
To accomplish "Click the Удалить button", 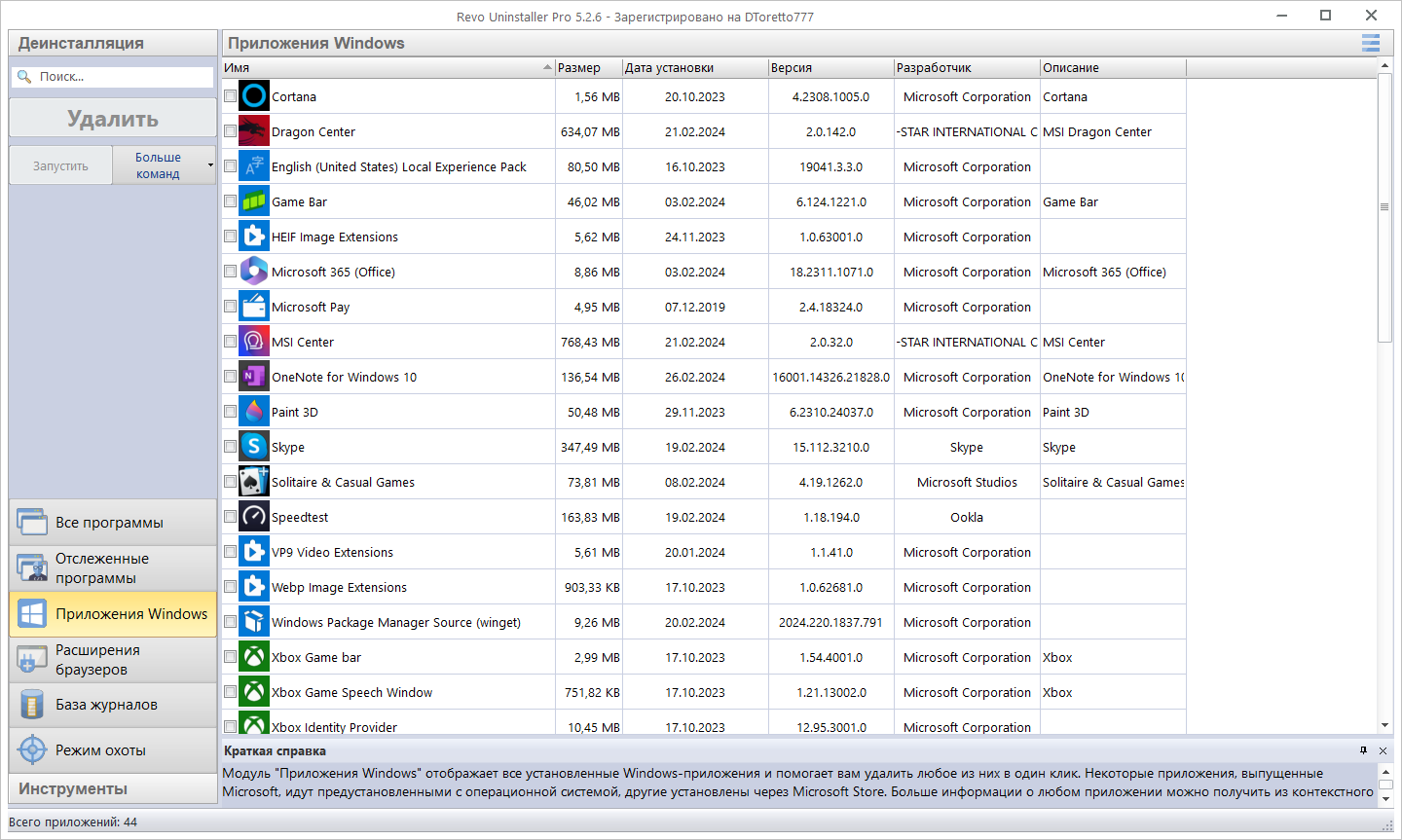I will [113, 119].
